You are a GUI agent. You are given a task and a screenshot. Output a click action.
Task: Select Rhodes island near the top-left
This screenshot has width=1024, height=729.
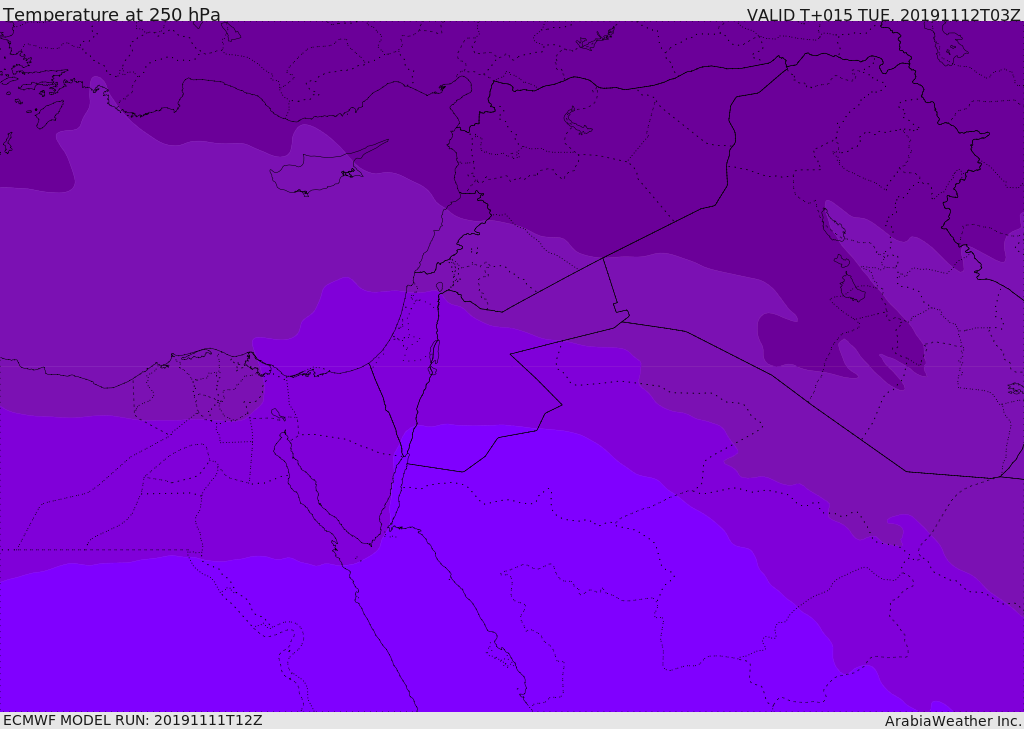pos(47,113)
